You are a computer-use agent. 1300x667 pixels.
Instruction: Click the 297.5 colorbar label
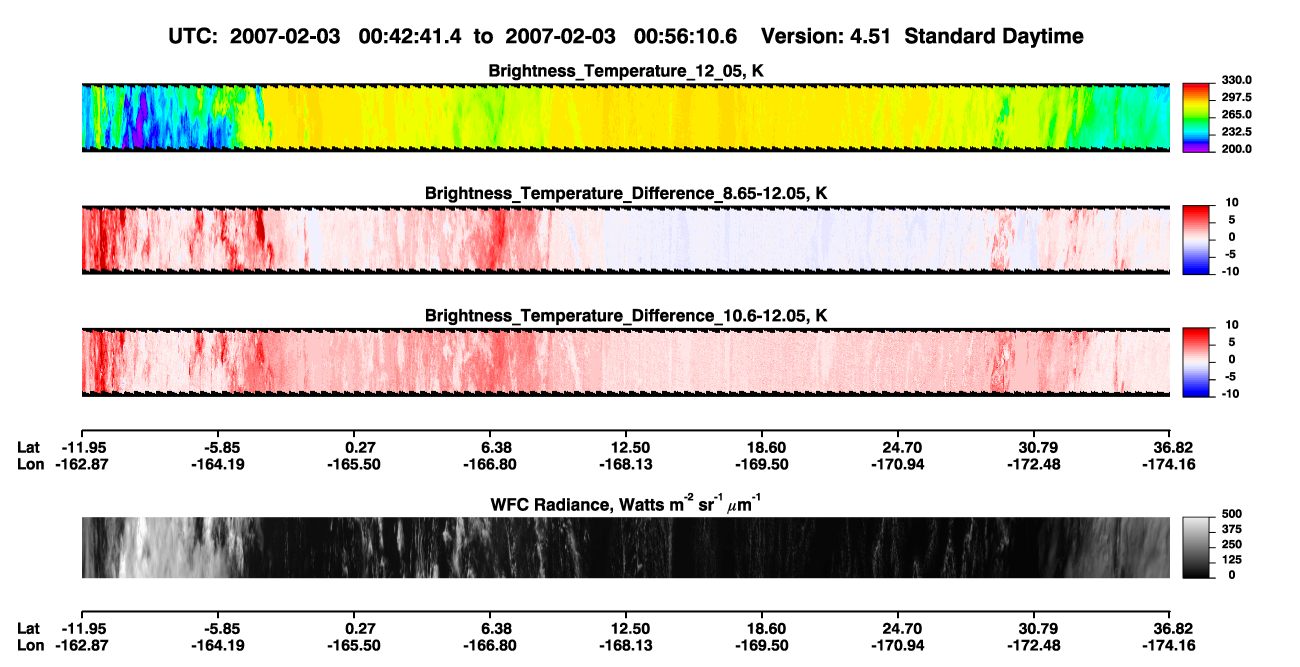coord(1237,97)
